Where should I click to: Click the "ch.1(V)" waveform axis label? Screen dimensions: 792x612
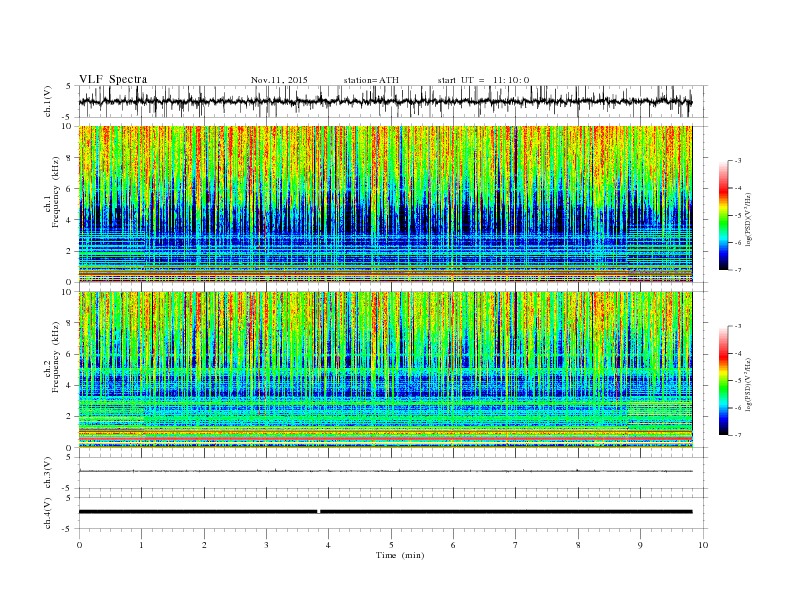click(x=48, y=101)
